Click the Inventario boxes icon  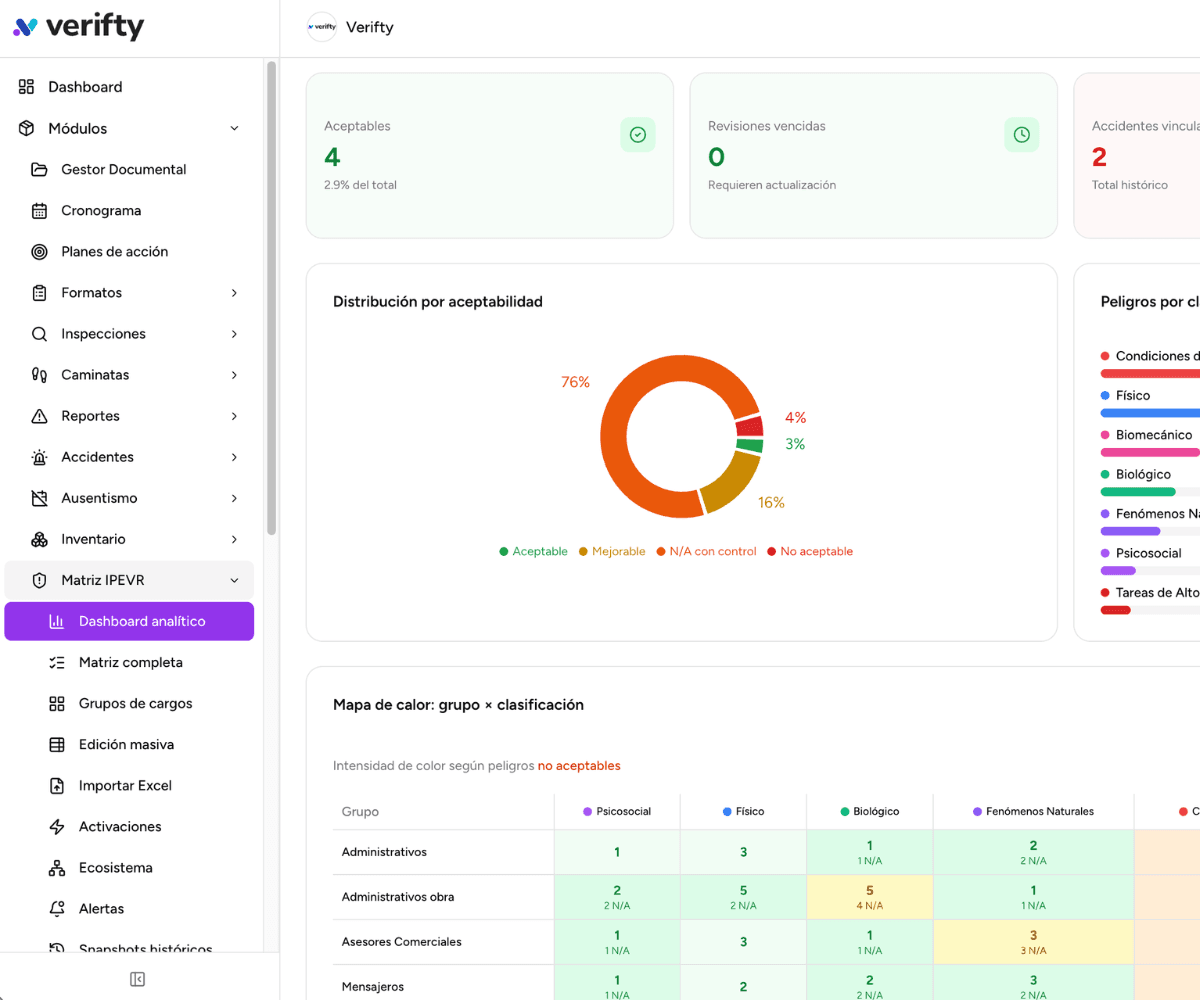40,538
